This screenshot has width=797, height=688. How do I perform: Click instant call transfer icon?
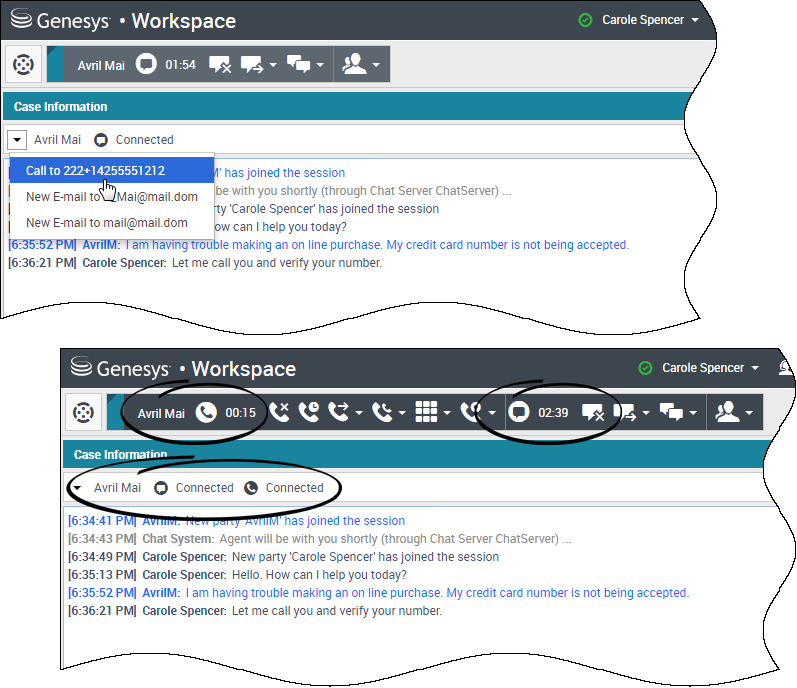339,412
